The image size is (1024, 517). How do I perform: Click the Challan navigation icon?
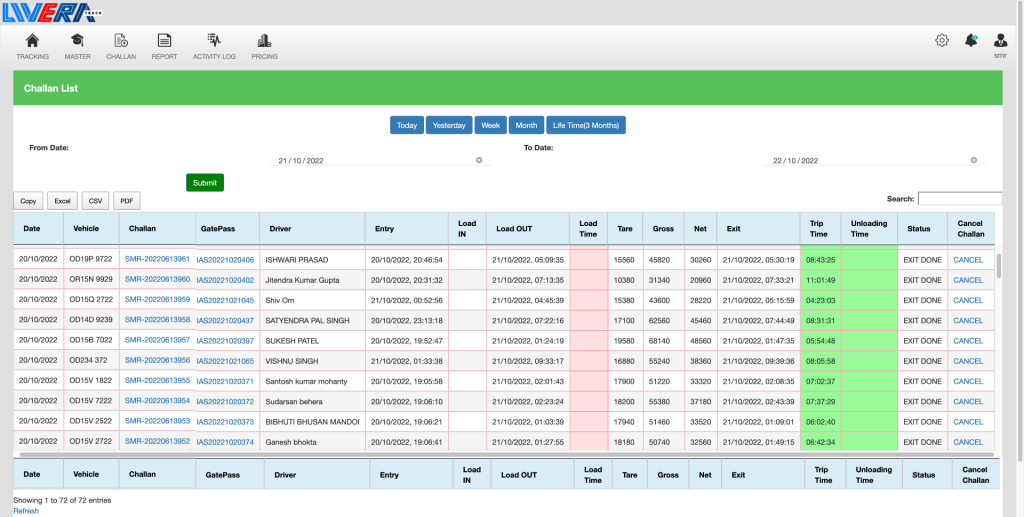point(121,41)
